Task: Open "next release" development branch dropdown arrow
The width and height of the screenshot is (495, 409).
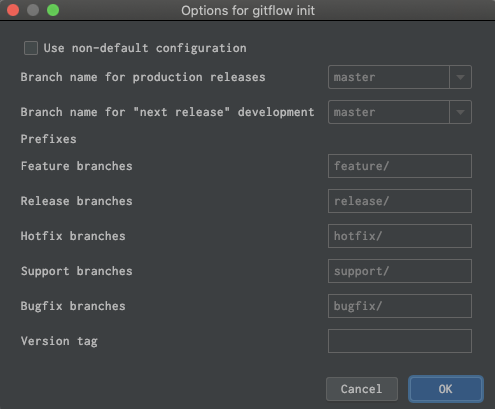Action: click(x=460, y=112)
